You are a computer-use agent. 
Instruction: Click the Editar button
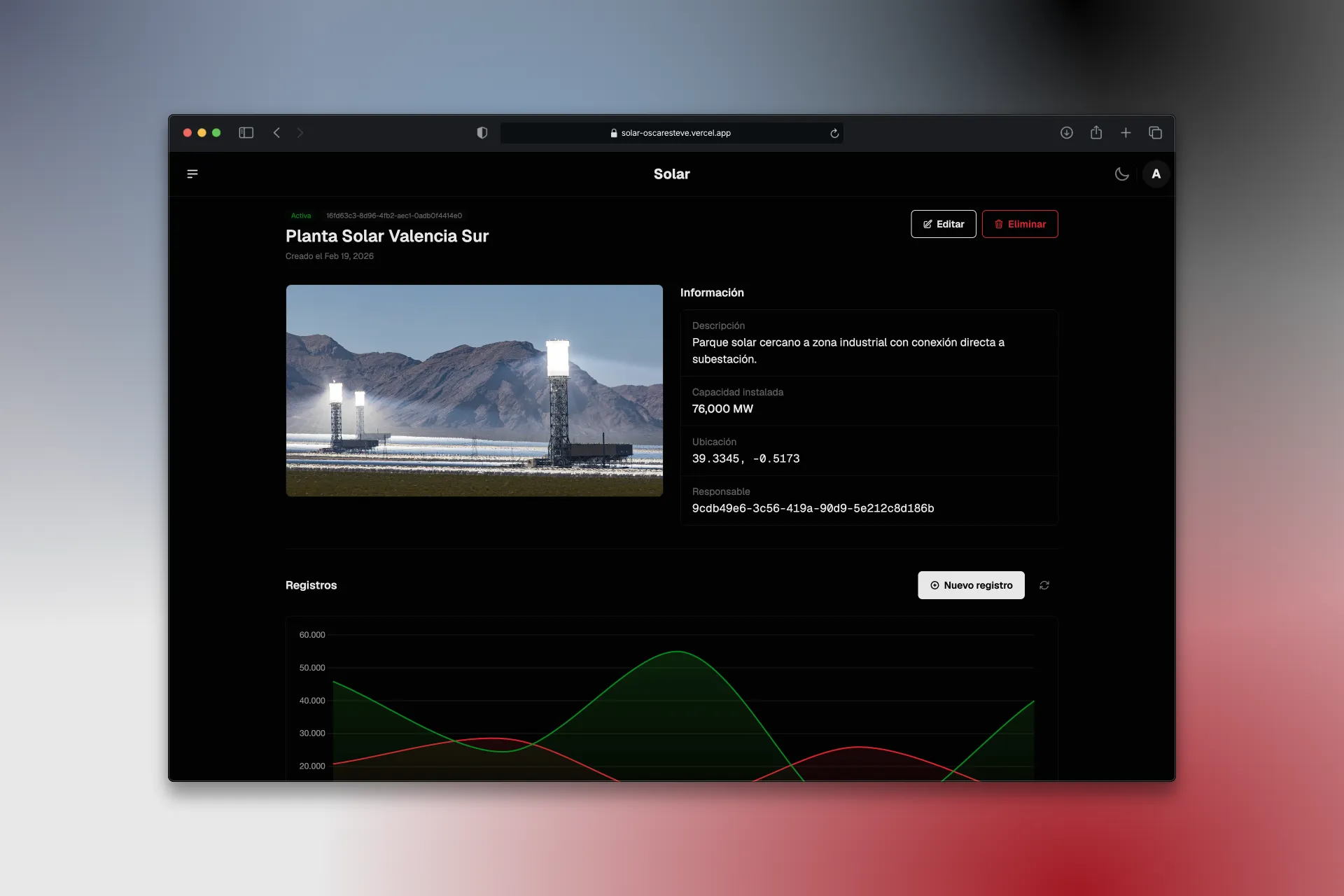pyautogui.click(x=943, y=224)
